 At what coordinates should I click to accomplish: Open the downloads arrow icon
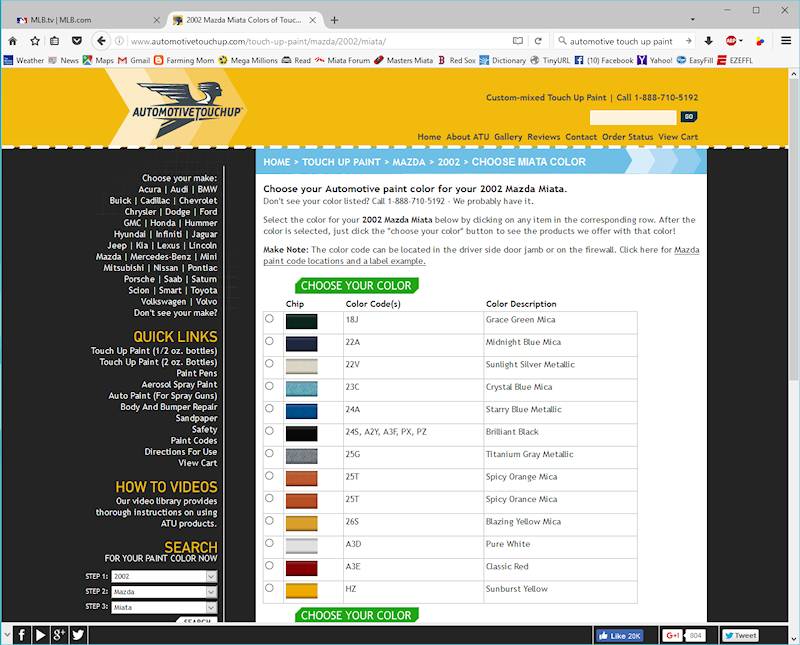point(709,41)
